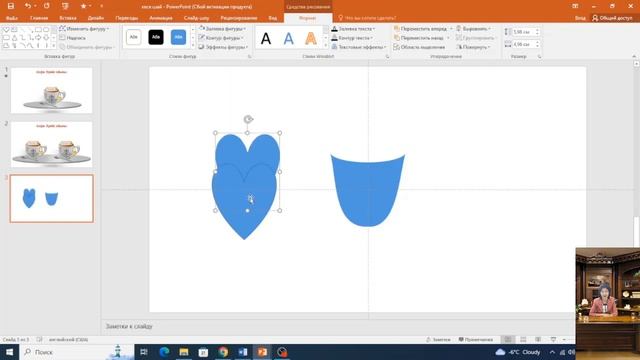640x360 pixels.
Task: Start slideshow from beginning icon in title bar
Action: click(x=65, y=6)
